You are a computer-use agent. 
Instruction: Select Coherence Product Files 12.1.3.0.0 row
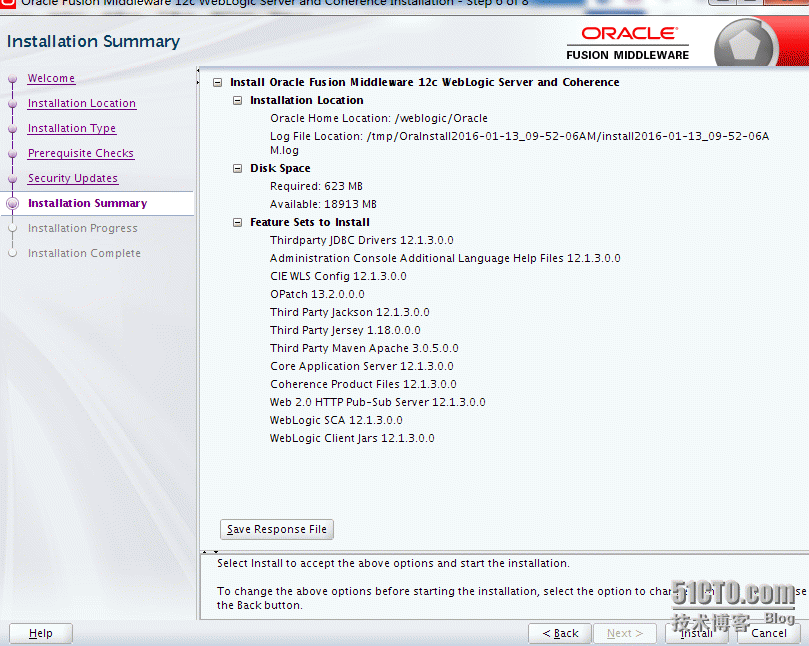click(363, 384)
